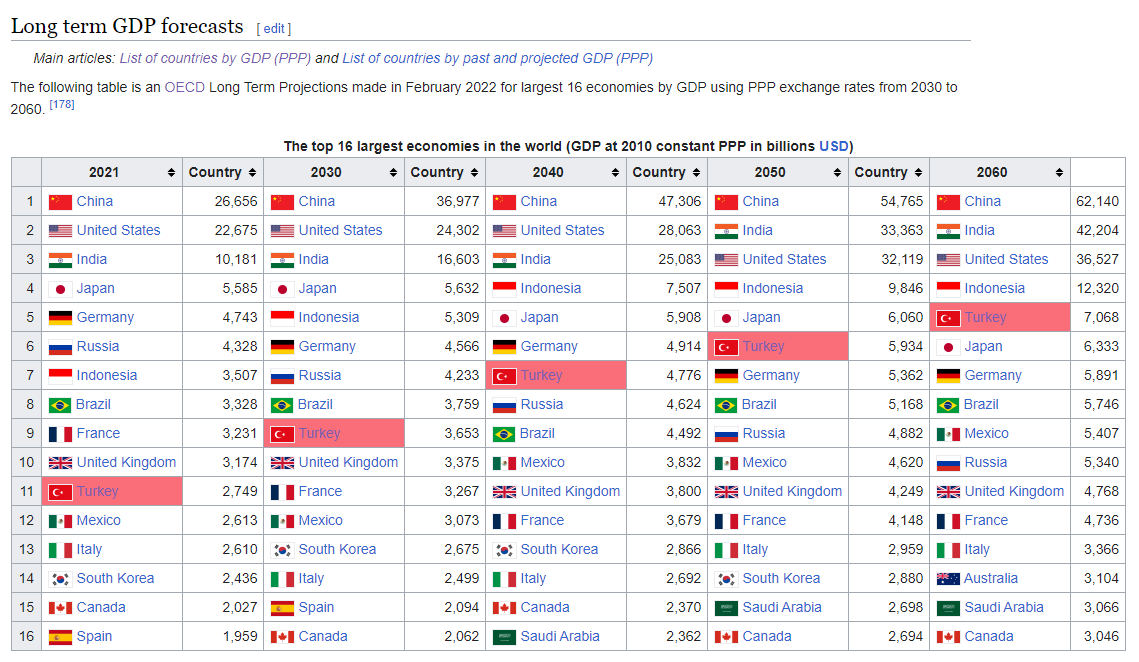Screen dimensions: 1139x662
Task: Click the Japan flag in rank 6 row
Action: click(x=948, y=346)
